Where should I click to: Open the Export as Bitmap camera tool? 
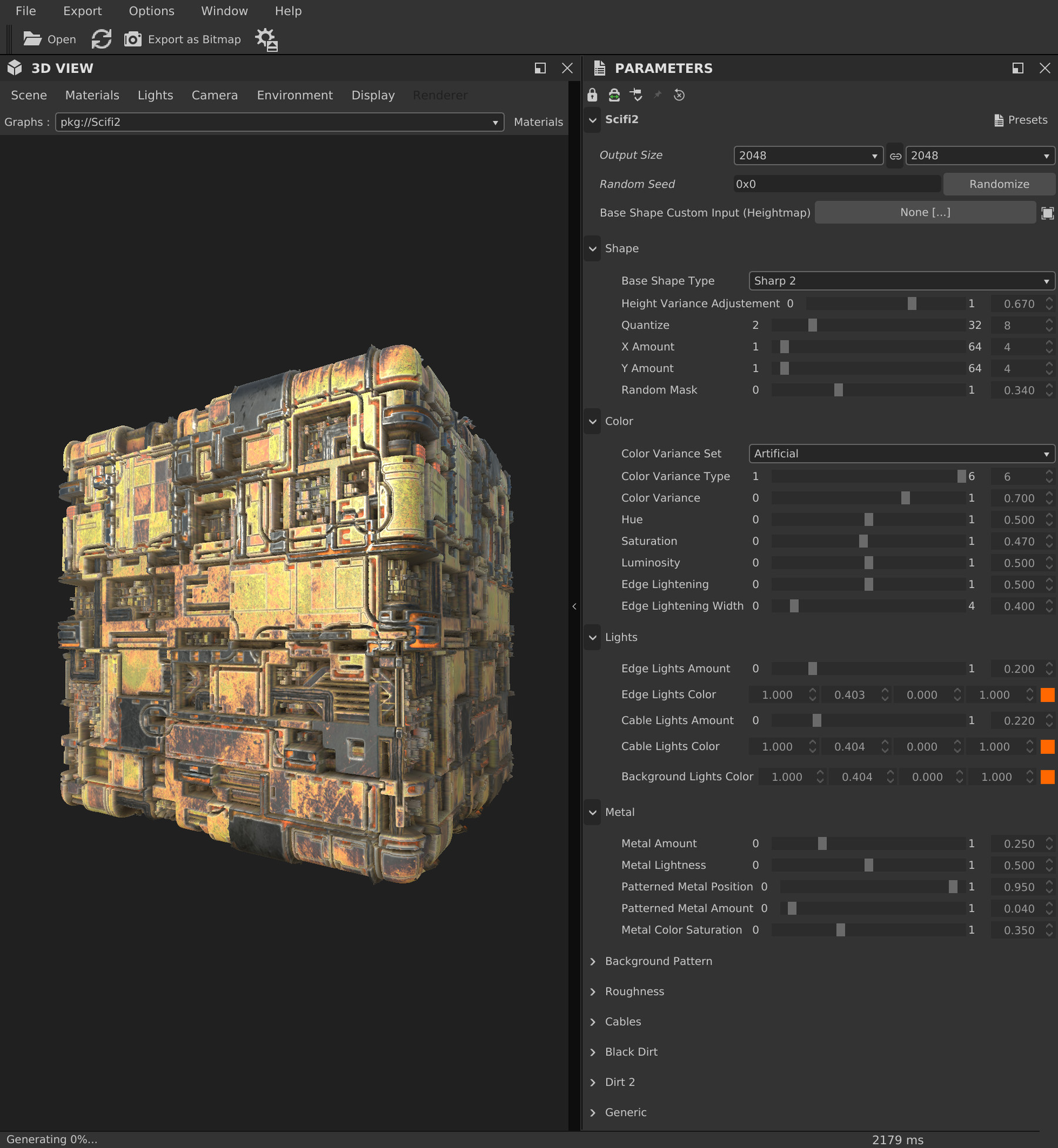tap(133, 39)
